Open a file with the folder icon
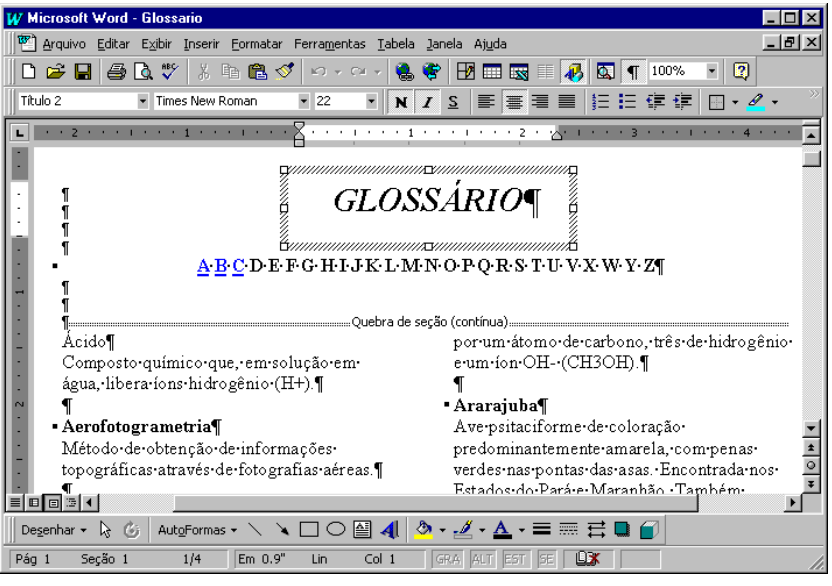832x586 pixels. coord(55,71)
